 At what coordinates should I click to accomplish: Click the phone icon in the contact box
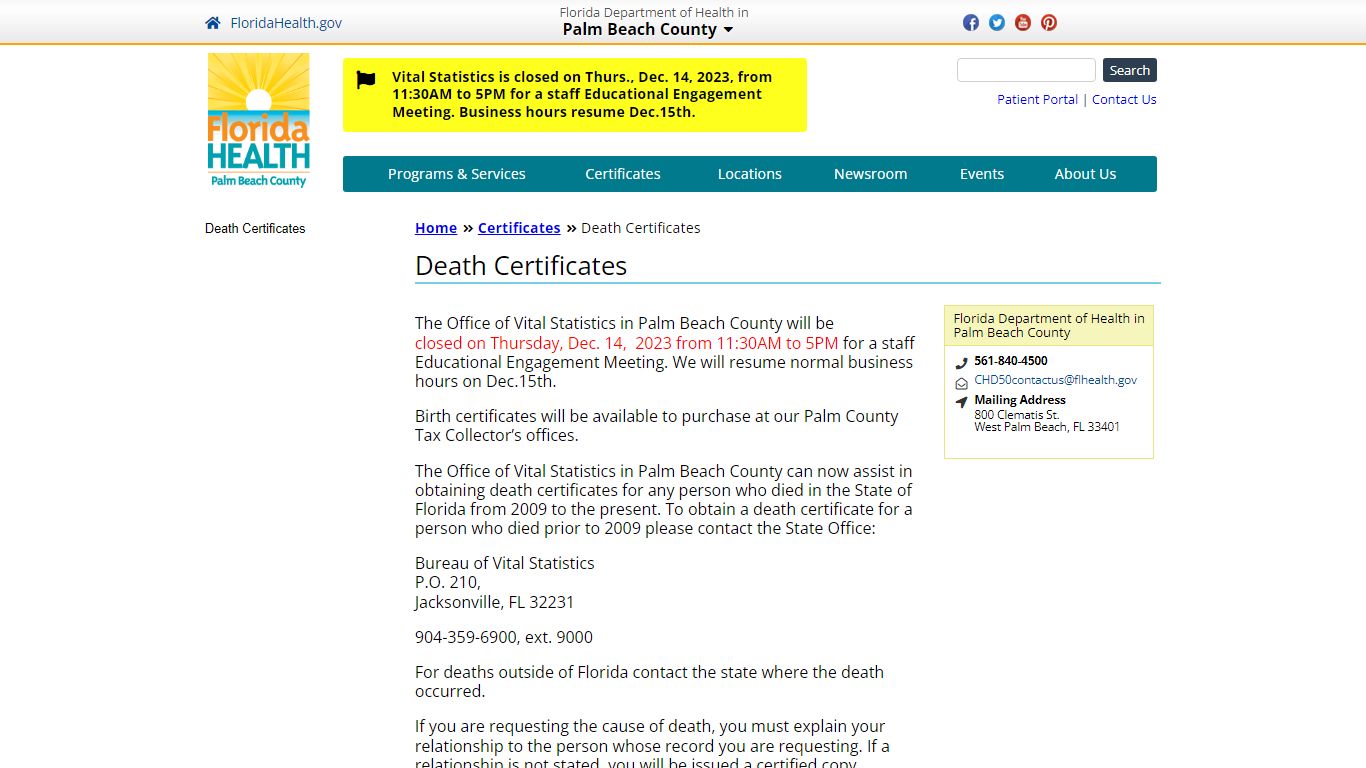click(961, 363)
